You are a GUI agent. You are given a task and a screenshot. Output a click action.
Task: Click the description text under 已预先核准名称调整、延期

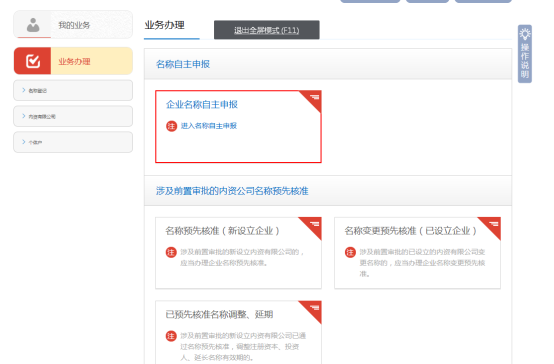click(243, 346)
